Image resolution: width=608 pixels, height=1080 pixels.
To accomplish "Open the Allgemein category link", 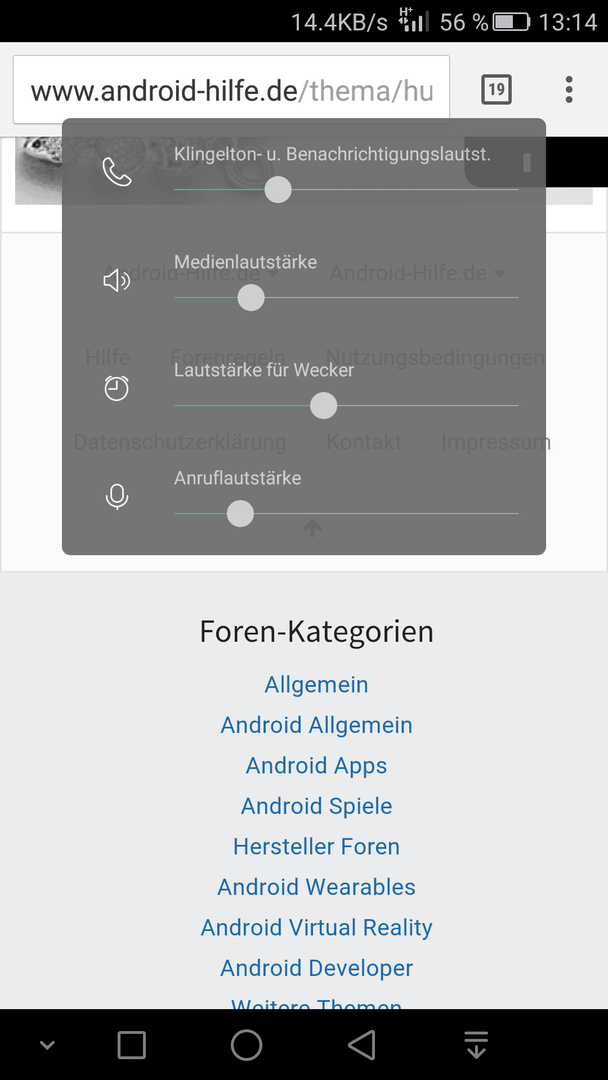I will tap(317, 685).
